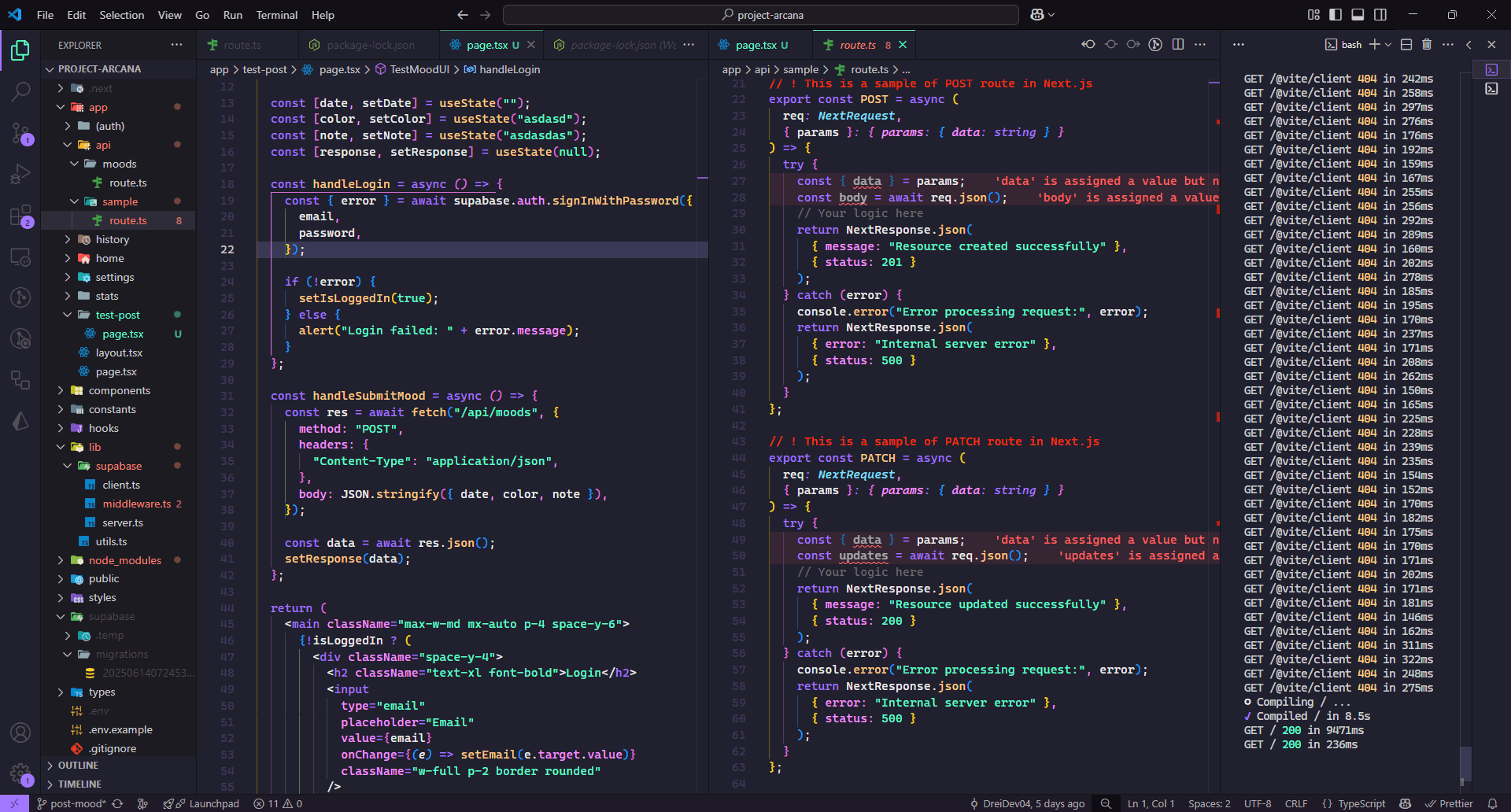This screenshot has height=812, width=1511.
Task: Close the page.tsx tab in left group
Action: (x=531, y=45)
